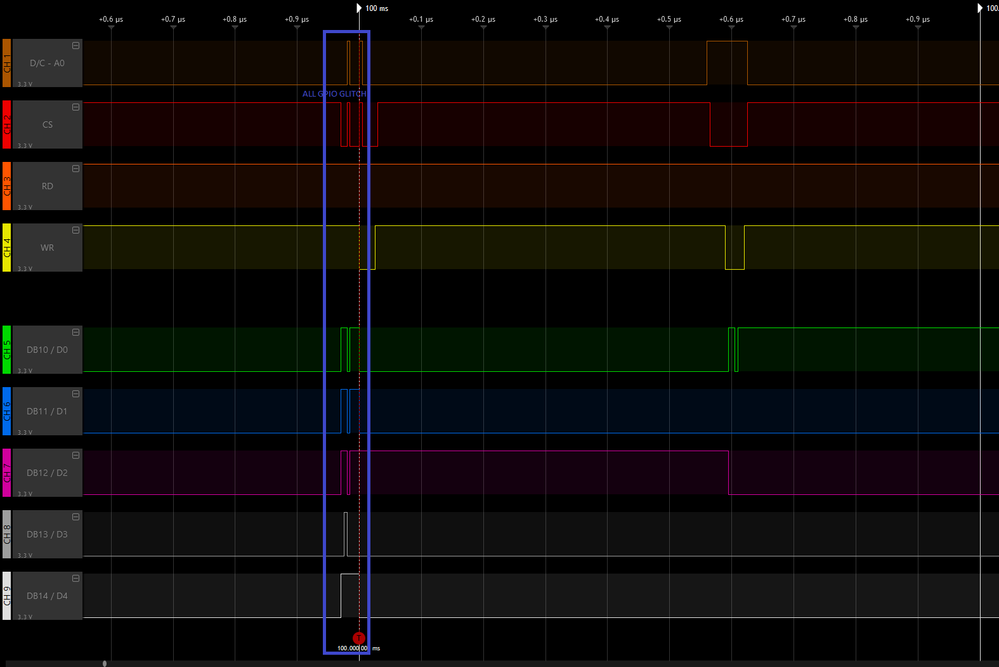Collapse the DB10 / D0 channel with its minus icon
Image resolution: width=999 pixels, height=667 pixels.
(76, 333)
